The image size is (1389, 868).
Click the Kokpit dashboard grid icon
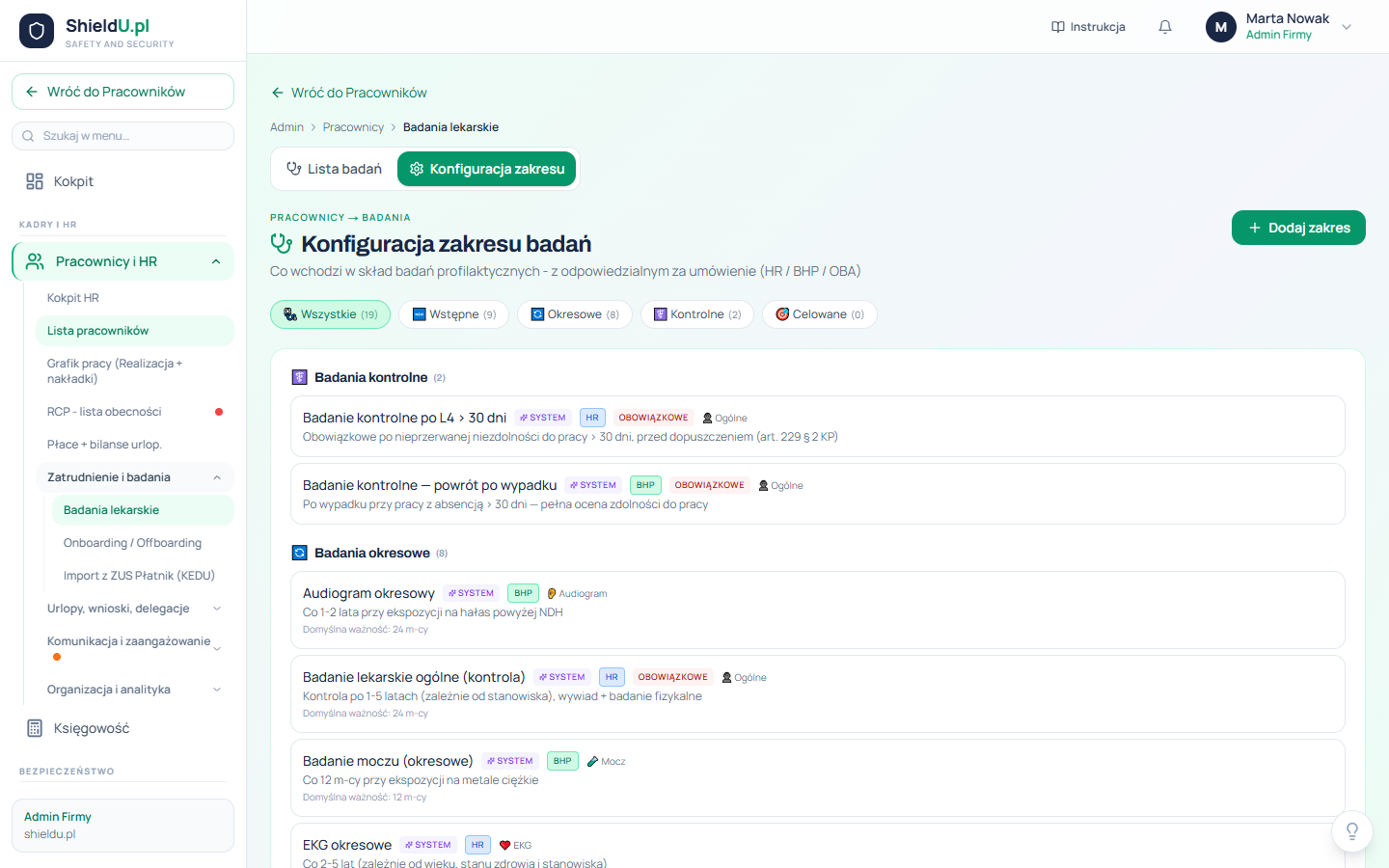(35, 181)
